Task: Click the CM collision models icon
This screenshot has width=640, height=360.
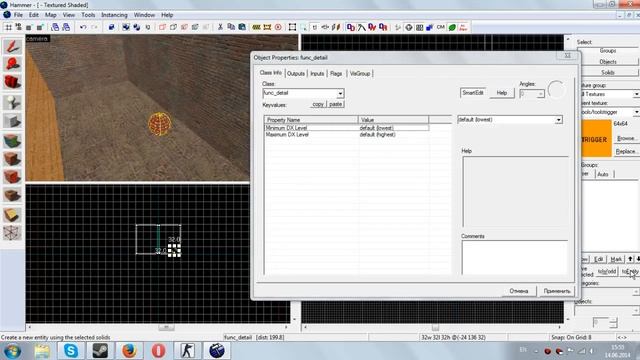Action: pyautogui.click(x=440, y=27)
